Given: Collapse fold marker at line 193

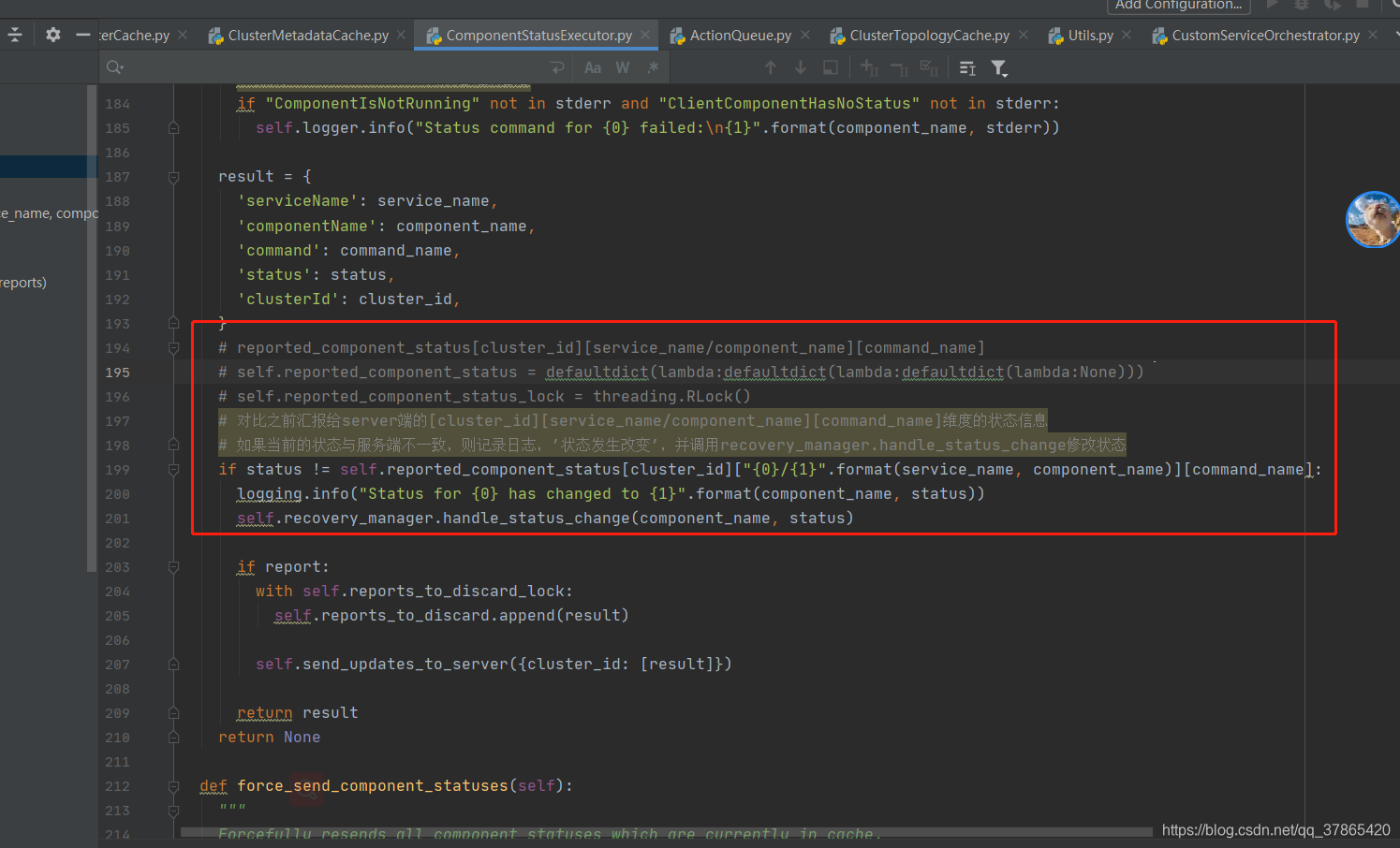Looking at the screenshot, I should click(173, 323).
